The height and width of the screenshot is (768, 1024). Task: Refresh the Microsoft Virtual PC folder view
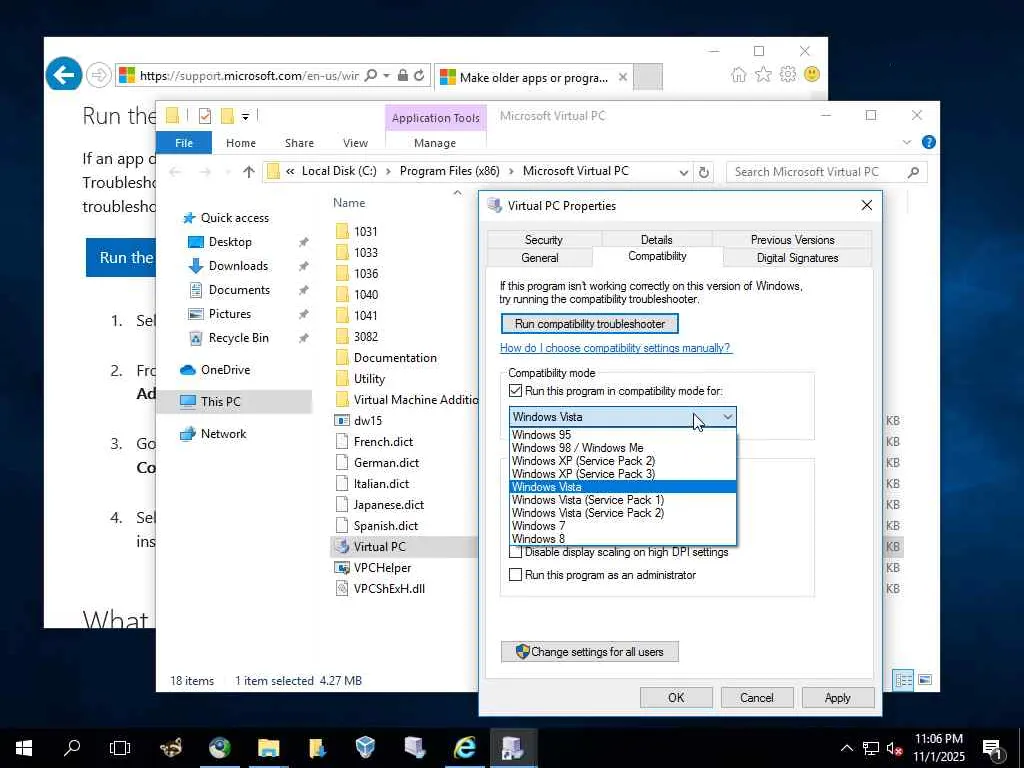[703, 172]
